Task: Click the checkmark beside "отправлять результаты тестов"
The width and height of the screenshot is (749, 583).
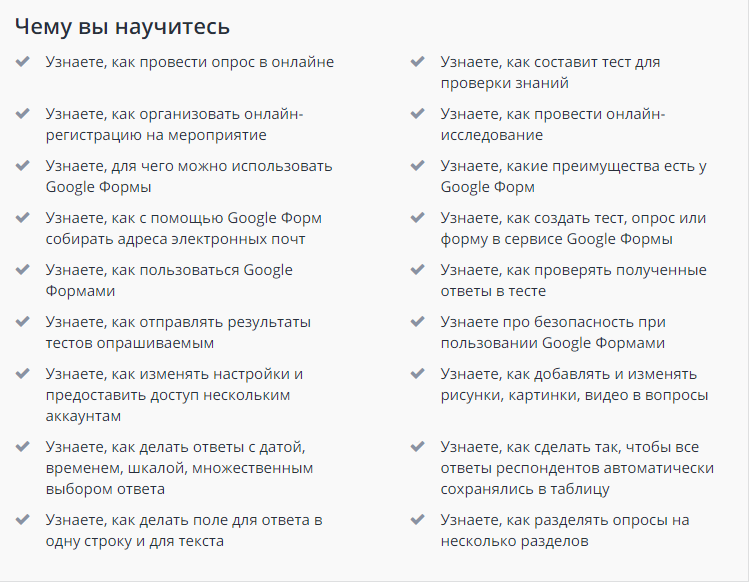Action: click(22, 322)
